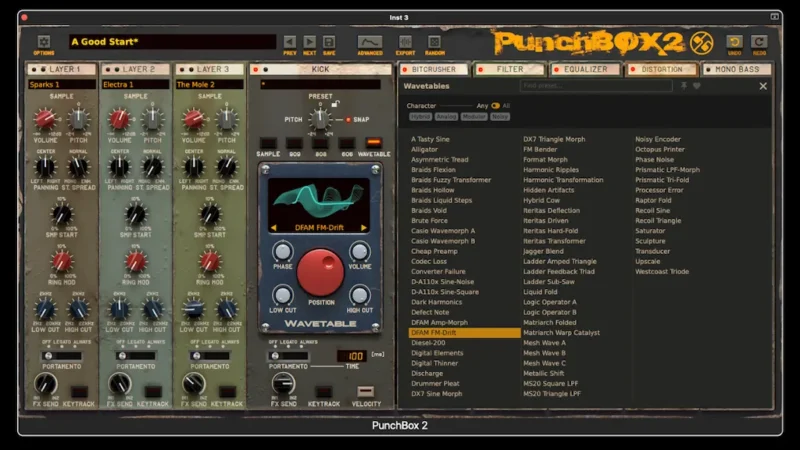This screenshot has width=800, height=450.
Task: Toggle the Mono Bass power LED
Action: (708, 69)
